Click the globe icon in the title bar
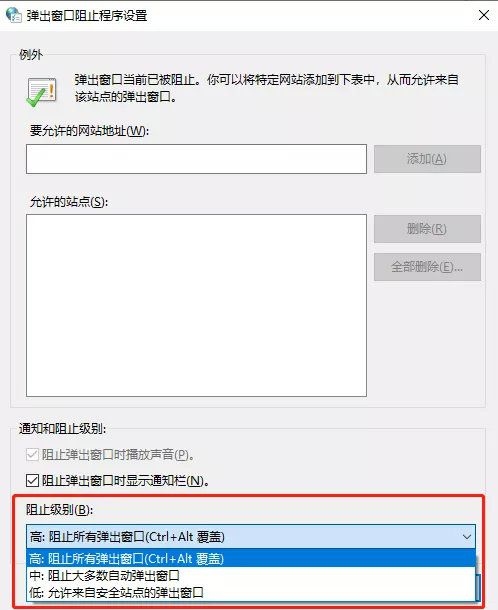The height and width of the screenshot is (610, 498). pos(14,15)
